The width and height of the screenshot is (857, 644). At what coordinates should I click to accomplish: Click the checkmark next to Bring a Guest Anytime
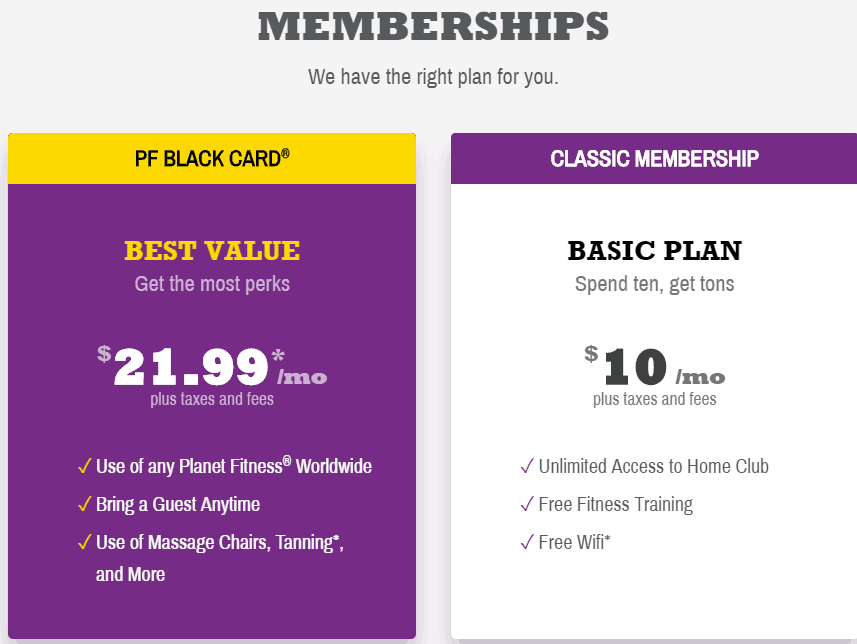tap(84, 504)
